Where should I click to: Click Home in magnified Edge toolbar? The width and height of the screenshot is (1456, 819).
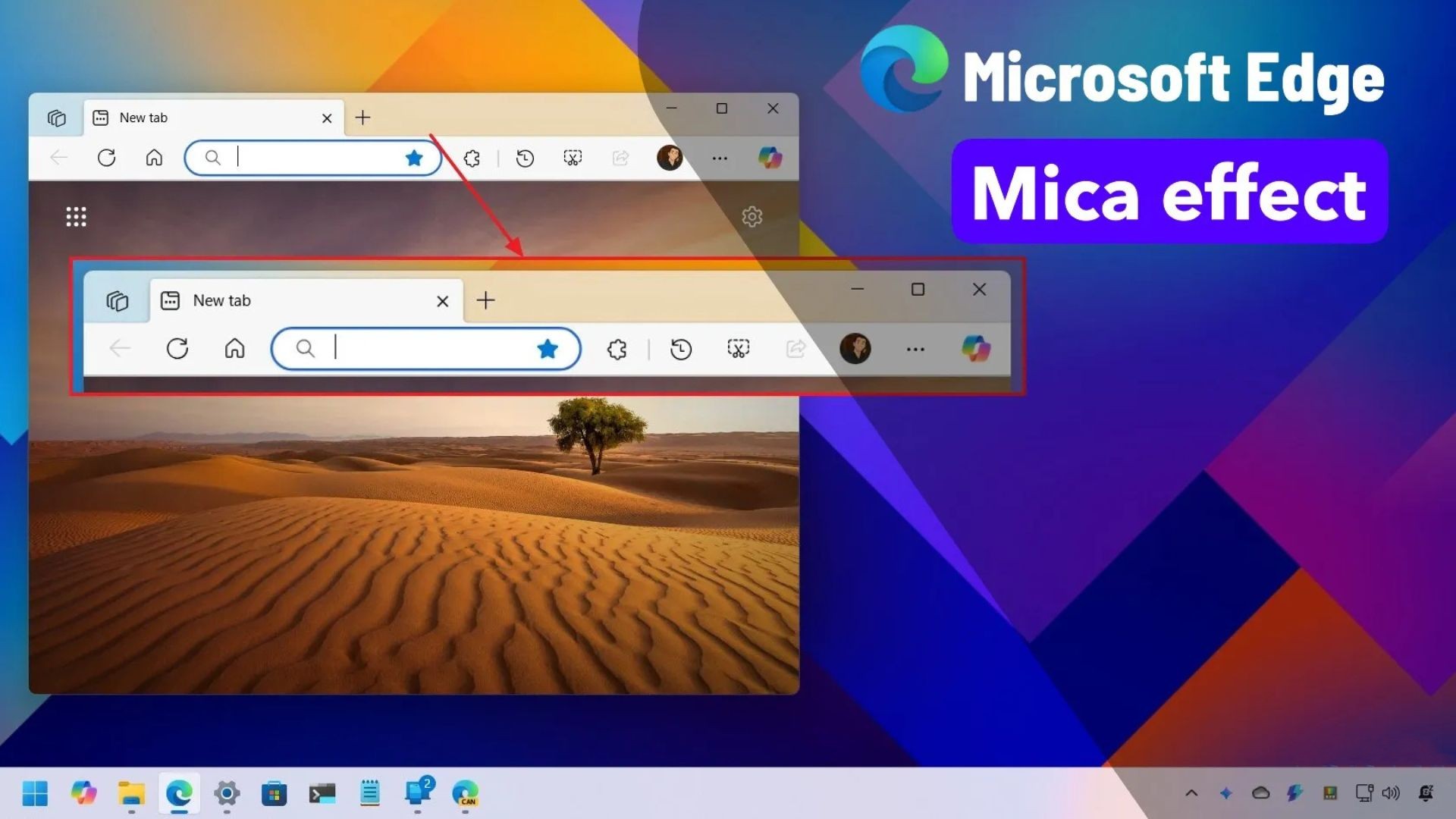(235, 349)
